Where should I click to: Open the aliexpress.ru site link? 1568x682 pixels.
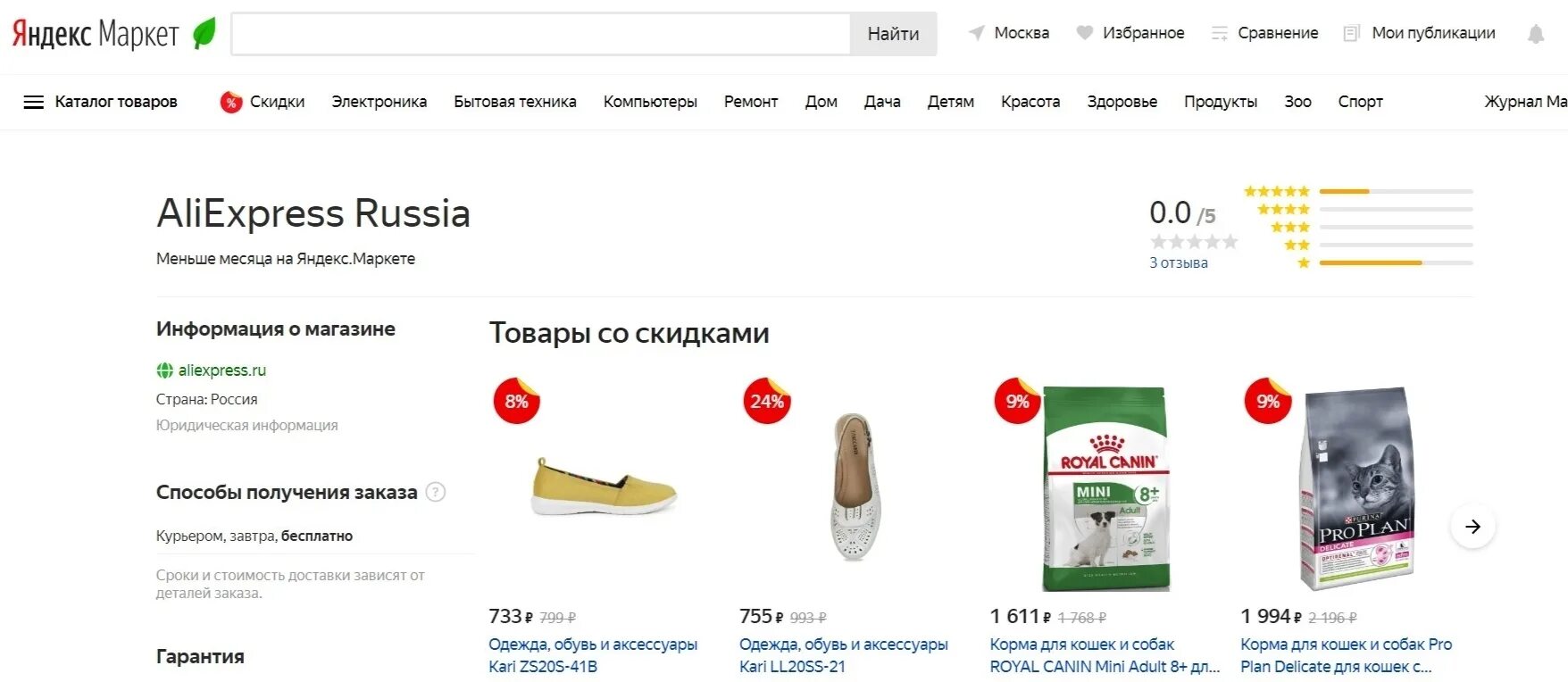pyautogui.click(x=222, y=370)
